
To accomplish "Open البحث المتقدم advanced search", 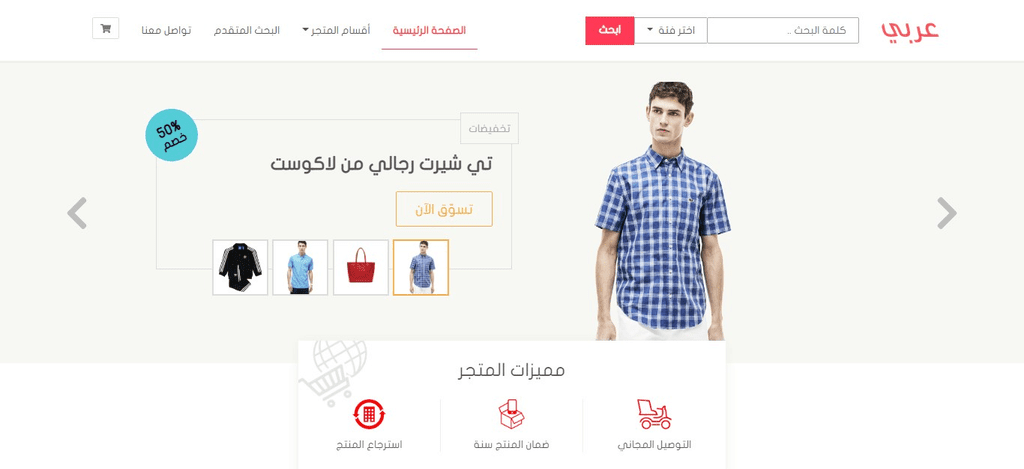I will (x=247, y=30).
